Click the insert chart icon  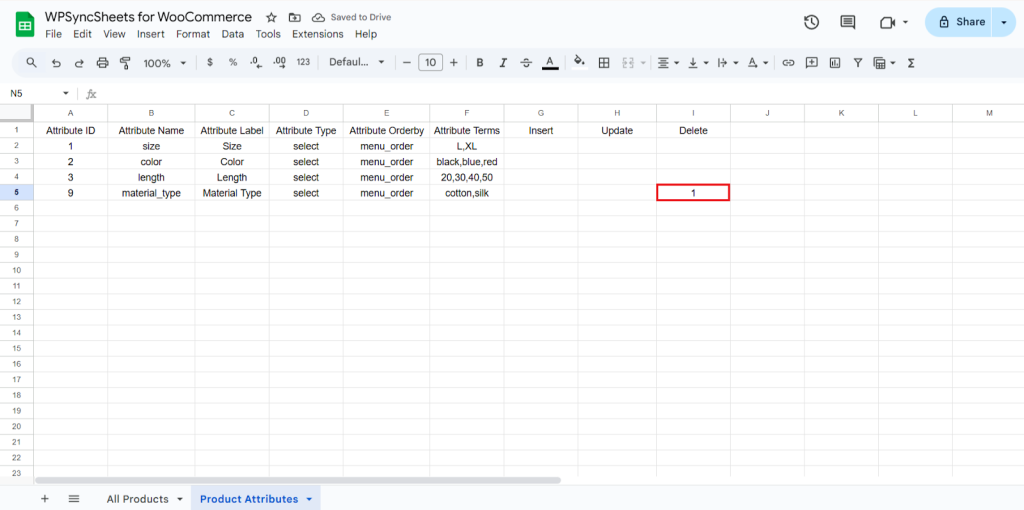click(x=835, y=63)
